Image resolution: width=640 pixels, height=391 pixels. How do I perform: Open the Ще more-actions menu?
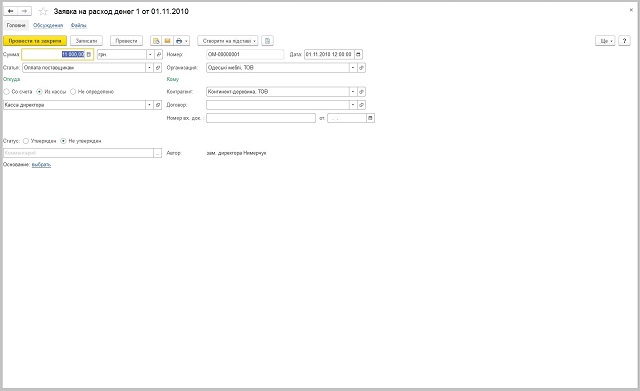(605, 41)
